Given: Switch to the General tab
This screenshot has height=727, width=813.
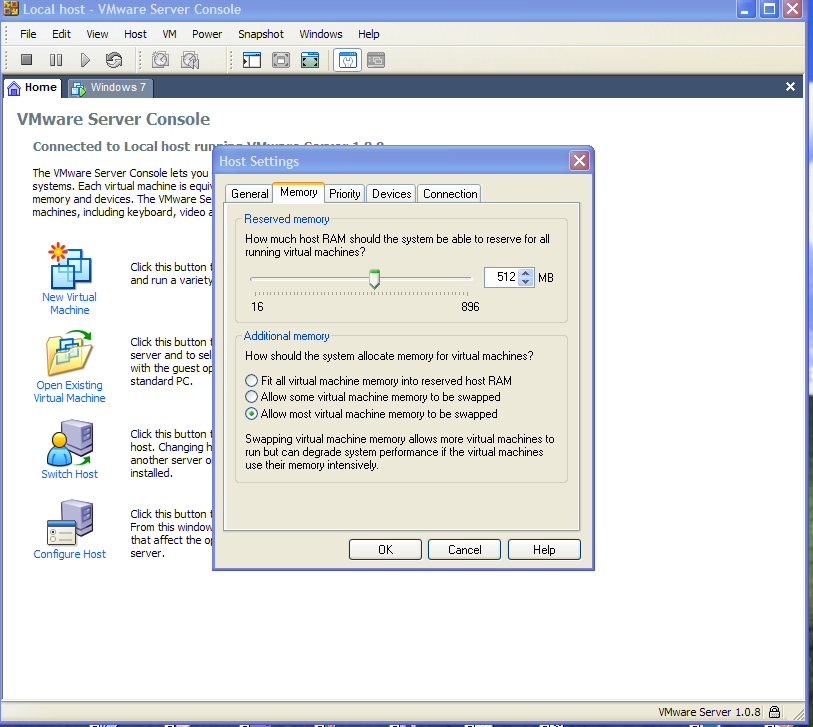Looking at the screenshot, I should tap(249, 193).
